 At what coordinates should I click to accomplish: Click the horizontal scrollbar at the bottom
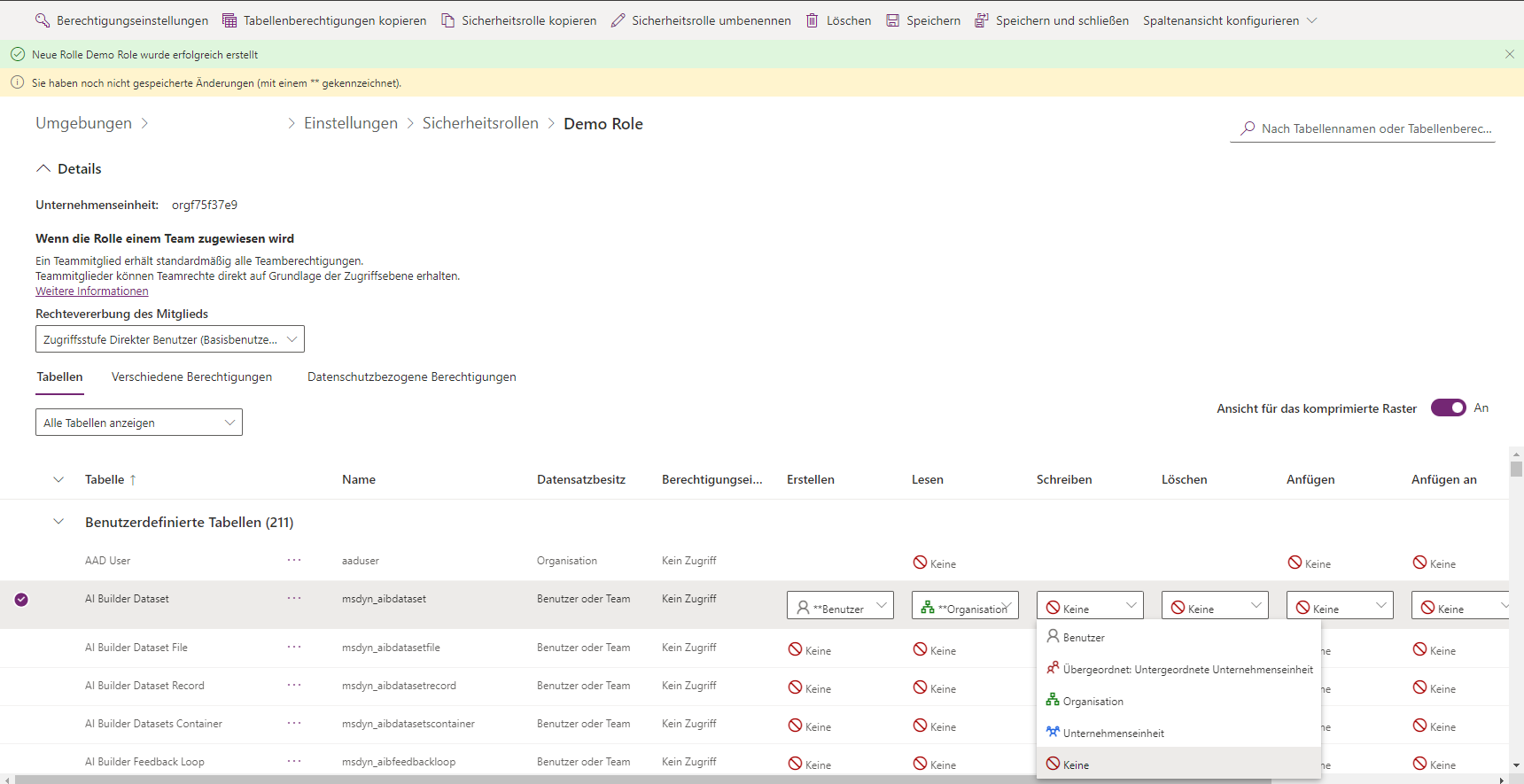642,780
